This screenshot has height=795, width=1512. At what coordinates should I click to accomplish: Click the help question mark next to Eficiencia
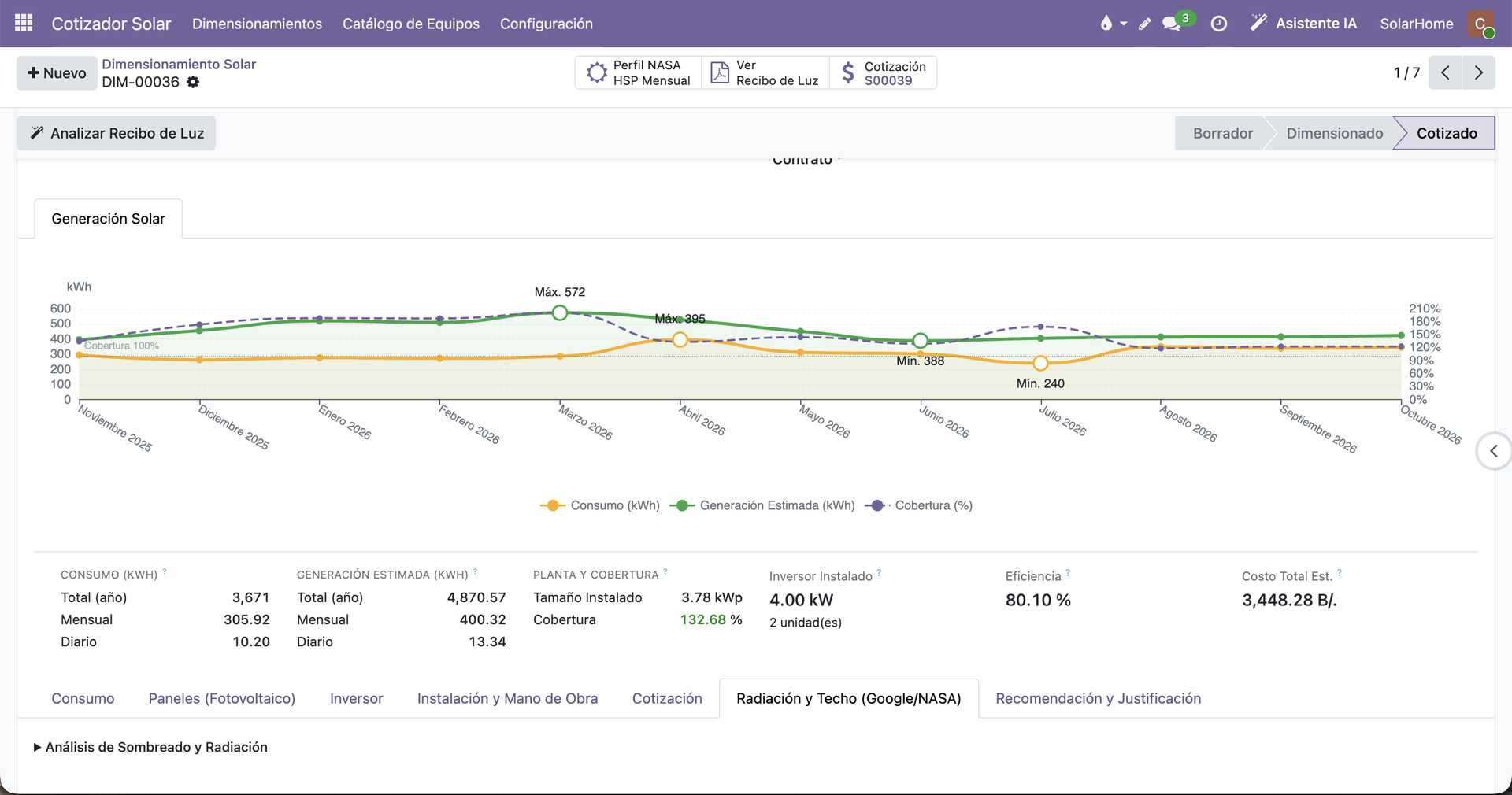coord(1068,573)
